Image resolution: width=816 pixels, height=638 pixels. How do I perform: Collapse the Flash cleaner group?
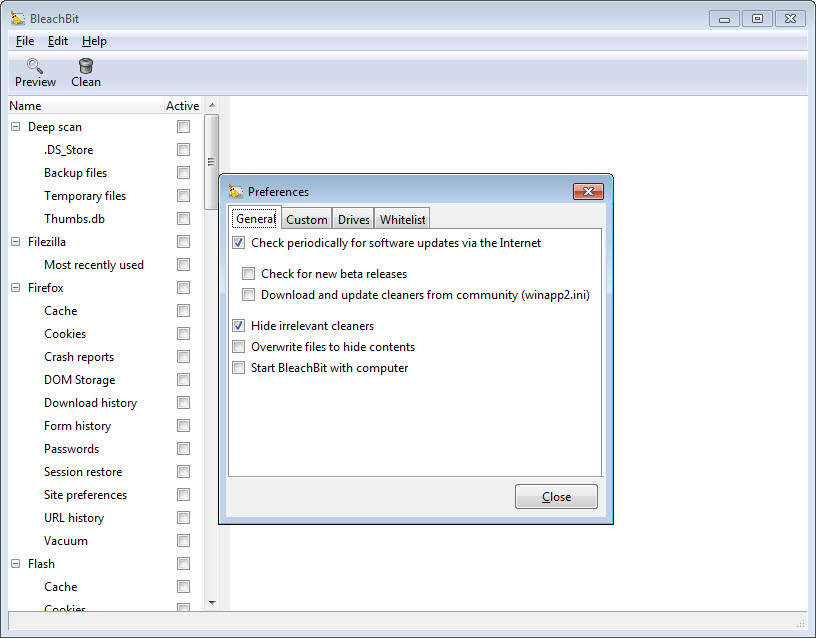click(x=16, y=564)
